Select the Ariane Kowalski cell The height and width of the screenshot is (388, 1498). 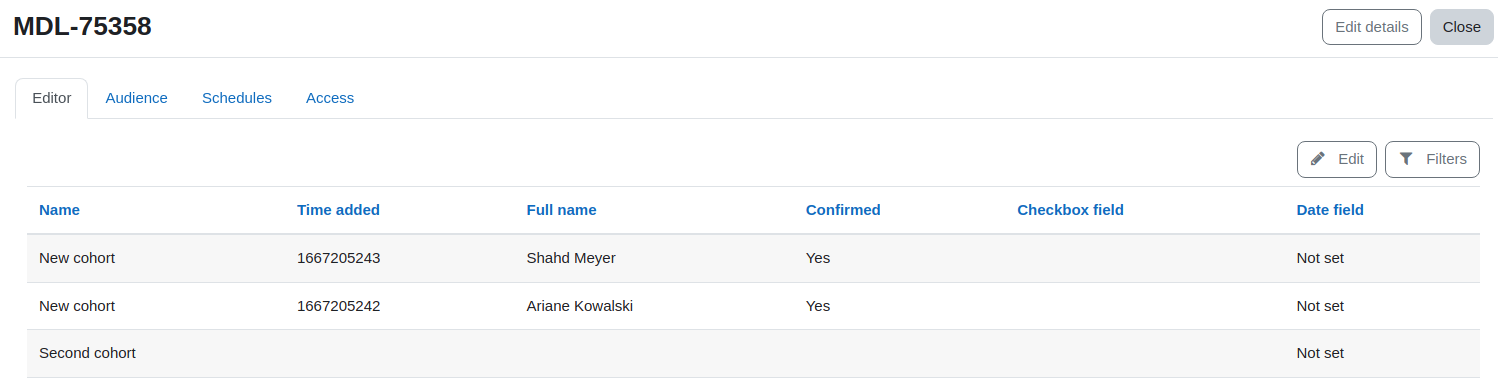pos(579,306)
